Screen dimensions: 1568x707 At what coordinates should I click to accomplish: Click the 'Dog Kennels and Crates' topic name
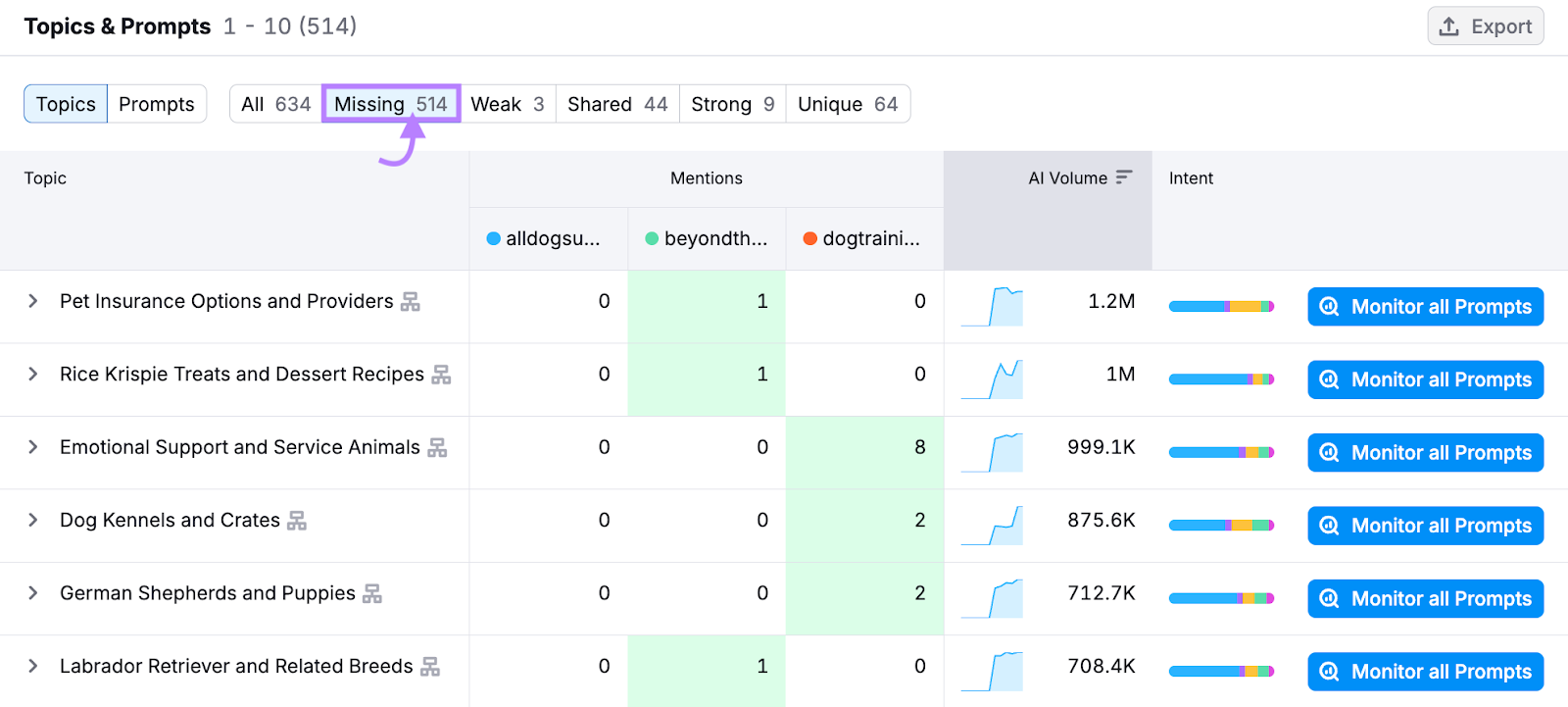tap(170, 520)
